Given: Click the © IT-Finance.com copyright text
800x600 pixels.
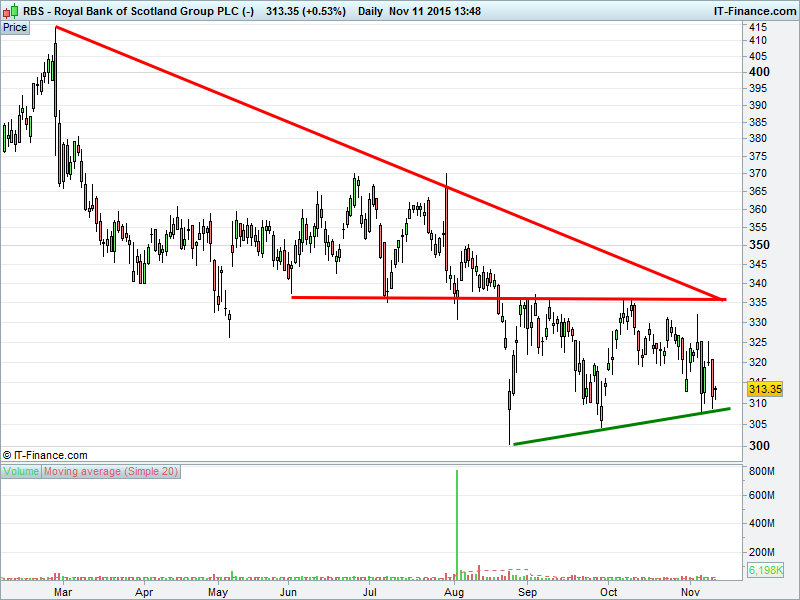Looking at the screenshot, I should (45, 455).
